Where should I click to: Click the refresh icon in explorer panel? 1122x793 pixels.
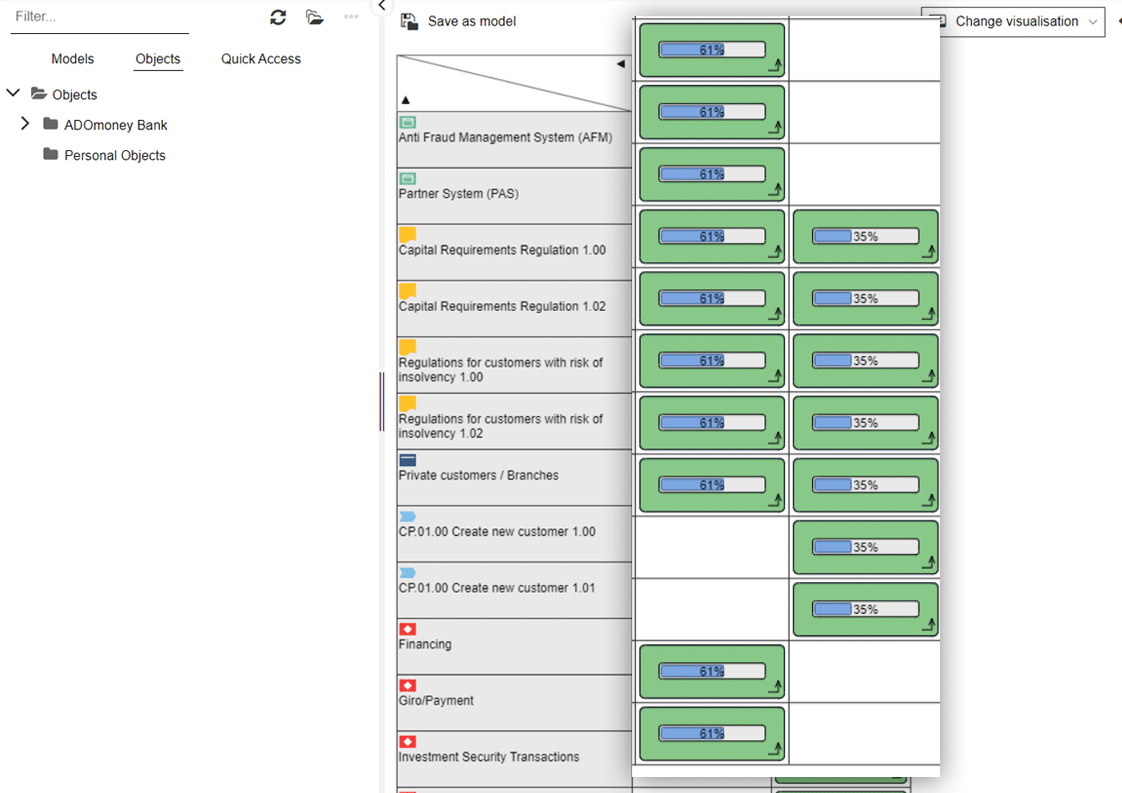pos(278,17)
